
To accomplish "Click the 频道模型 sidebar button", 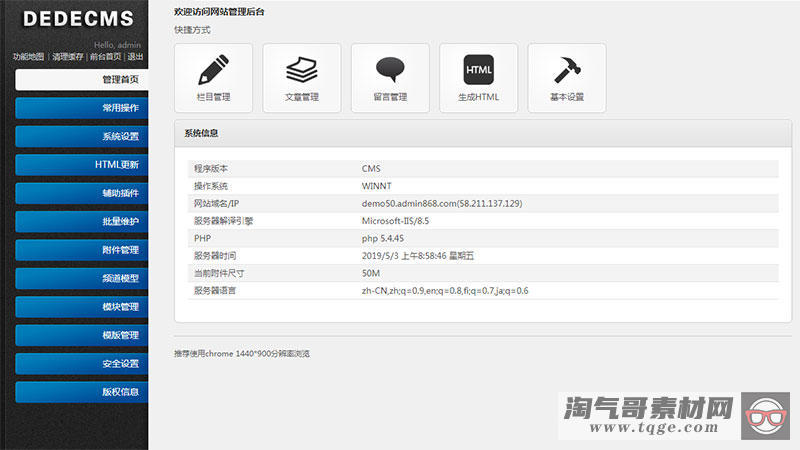I will click(x=82, y=279).
